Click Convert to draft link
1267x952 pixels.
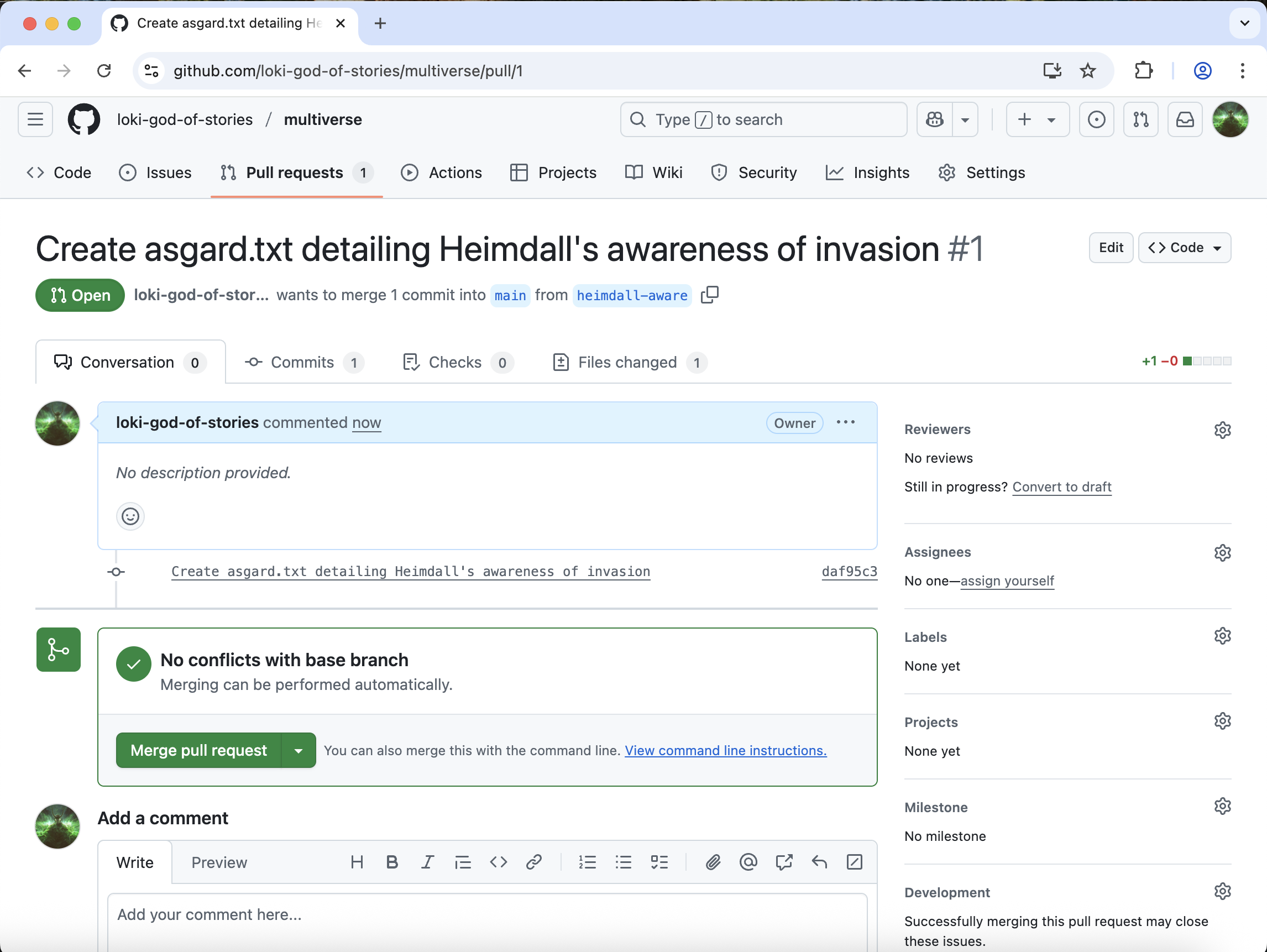click(x=1061, y=487)
